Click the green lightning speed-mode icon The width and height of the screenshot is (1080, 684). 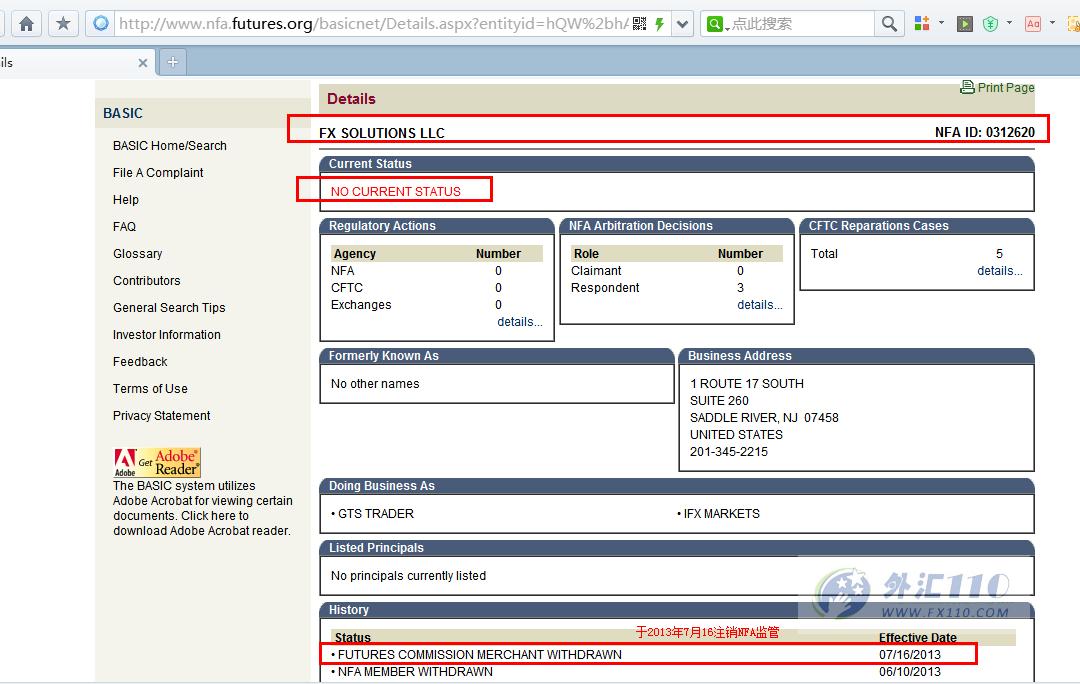[660, 24]
